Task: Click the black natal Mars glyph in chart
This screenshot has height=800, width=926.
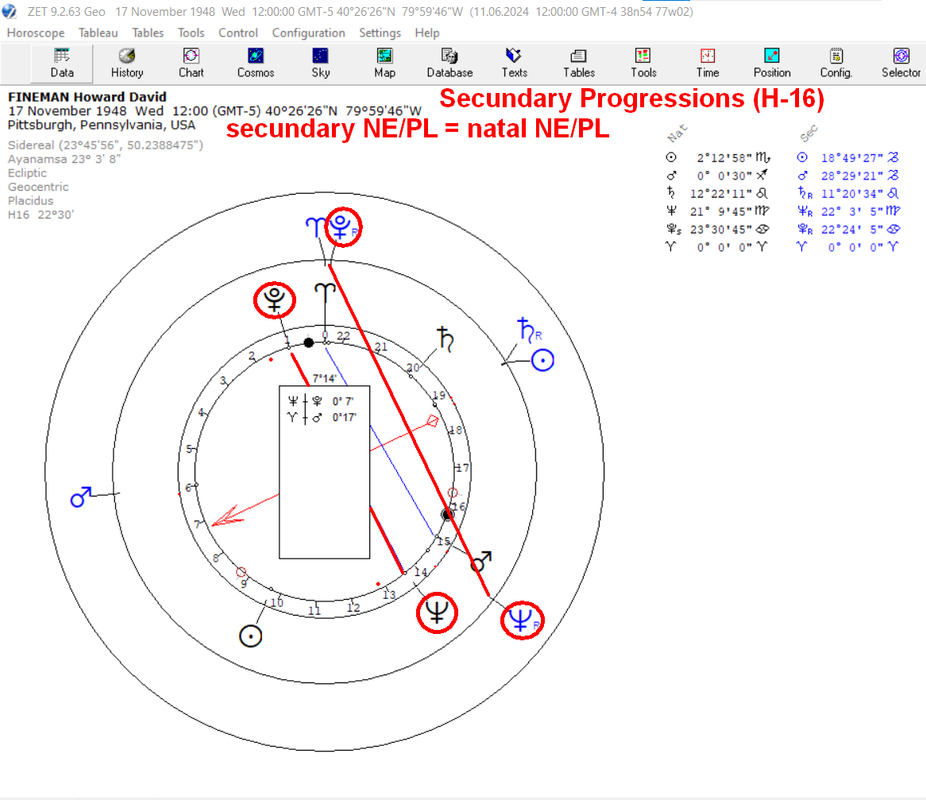Action: pos(481,561)
